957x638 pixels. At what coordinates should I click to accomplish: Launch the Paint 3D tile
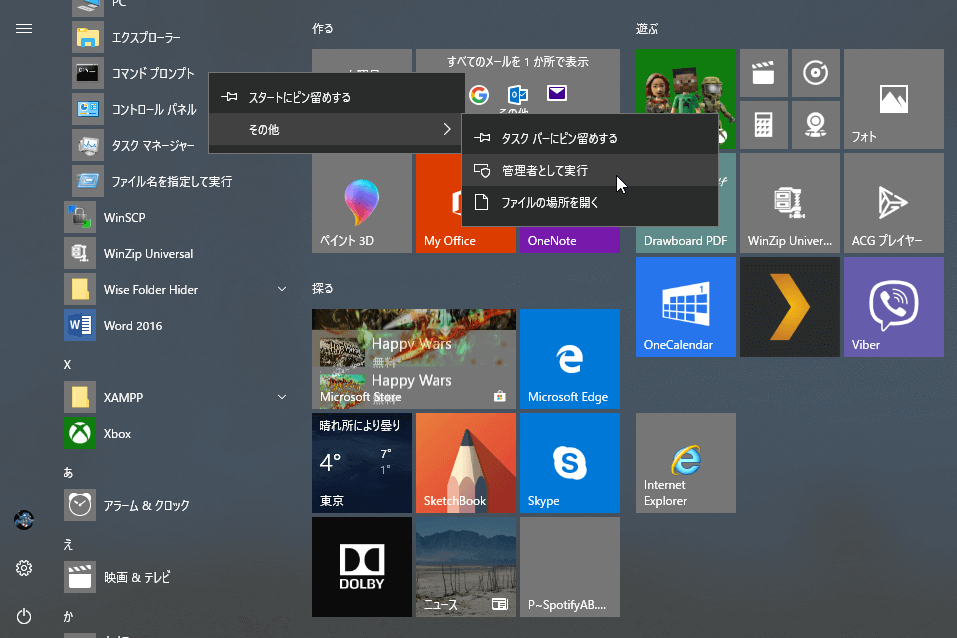coord(361,203)
